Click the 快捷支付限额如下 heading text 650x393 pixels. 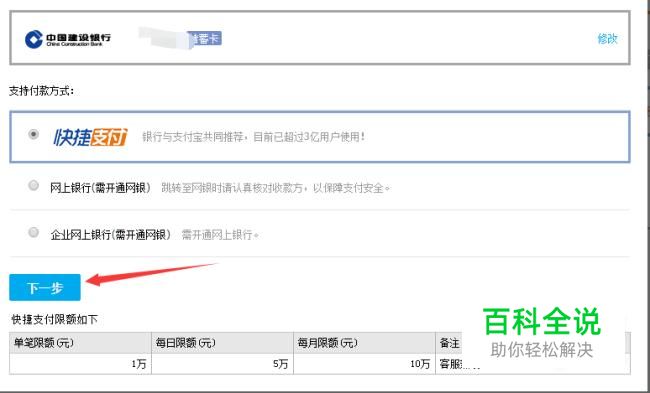[55, 319]
